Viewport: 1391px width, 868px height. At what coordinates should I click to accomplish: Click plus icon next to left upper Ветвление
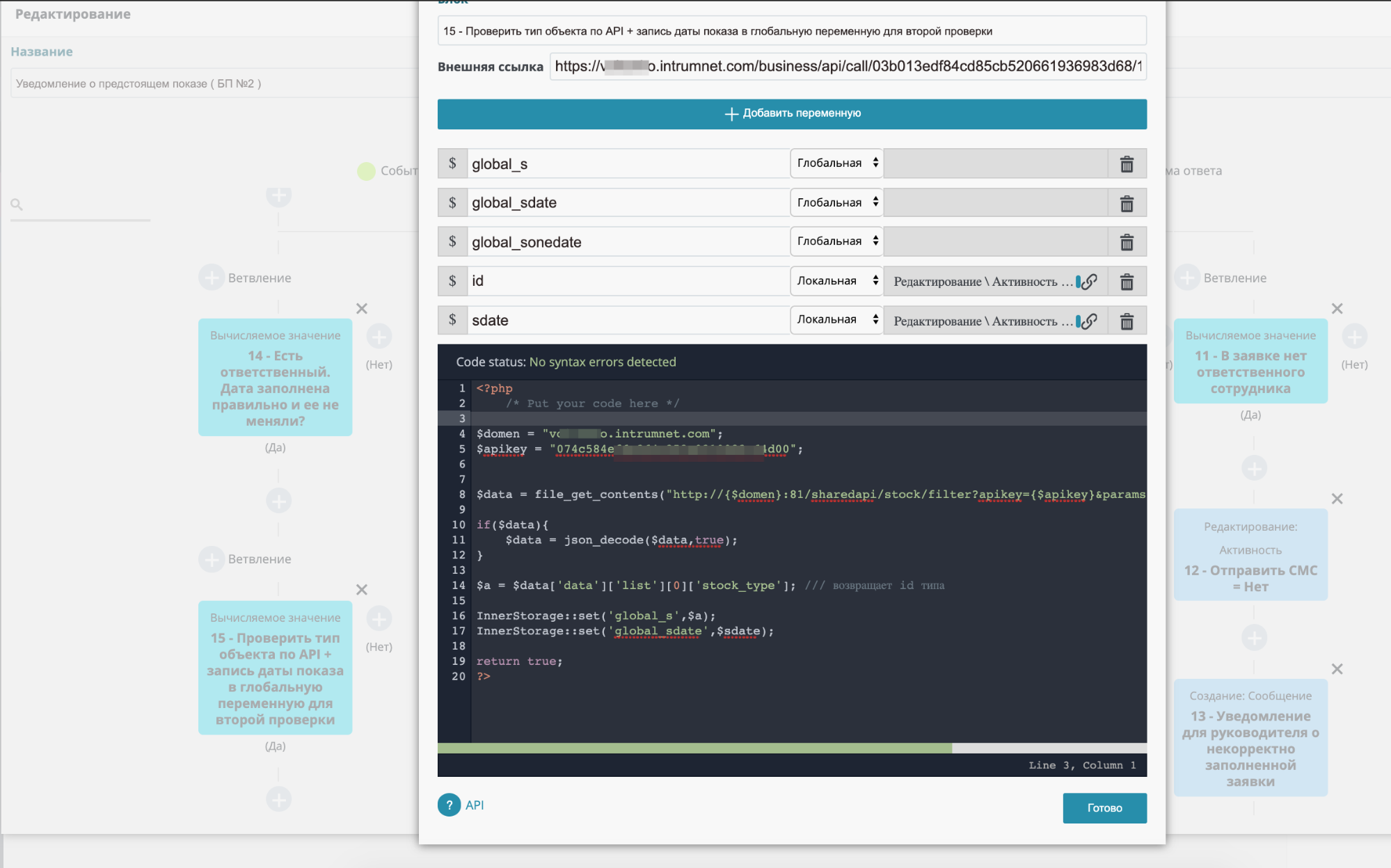click(212, 278)
